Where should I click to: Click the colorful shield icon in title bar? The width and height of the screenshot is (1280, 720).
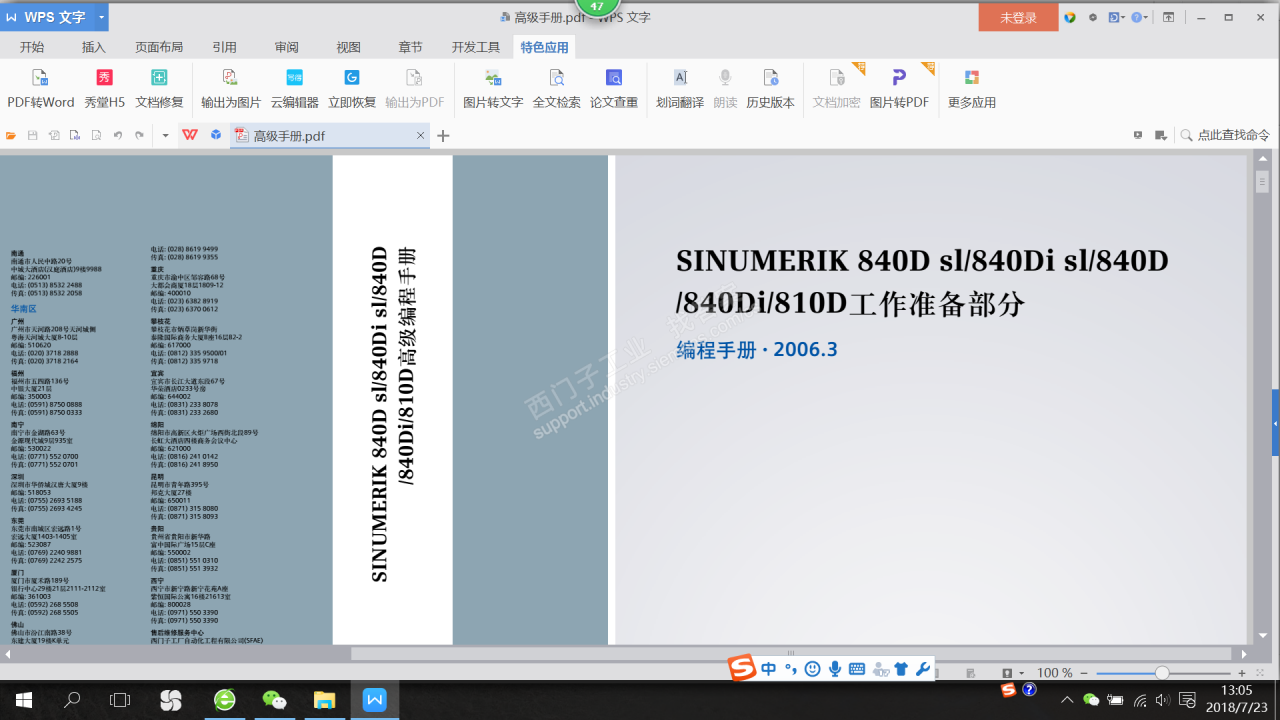coord(1070,17)
